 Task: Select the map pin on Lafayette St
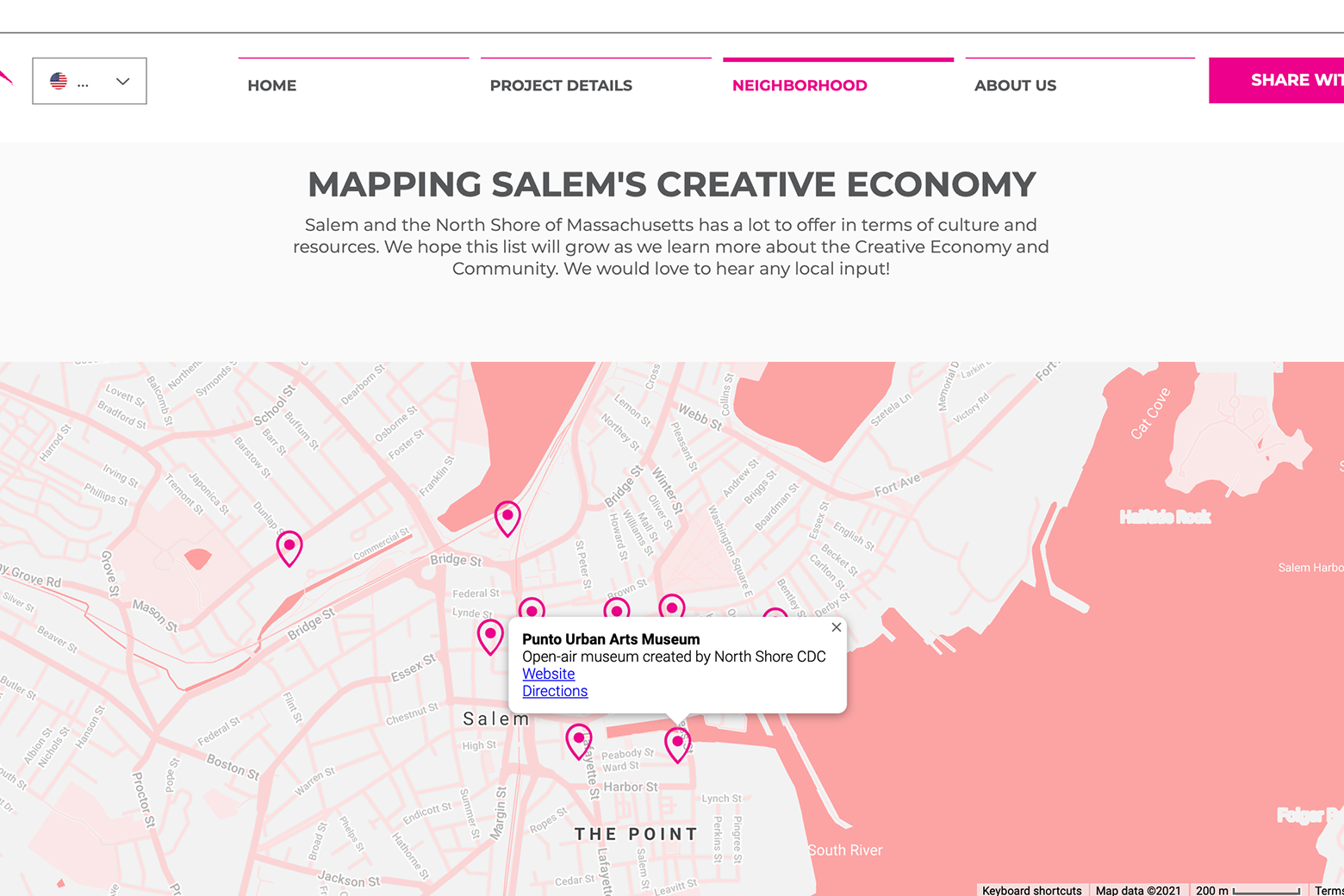point(579,739)
